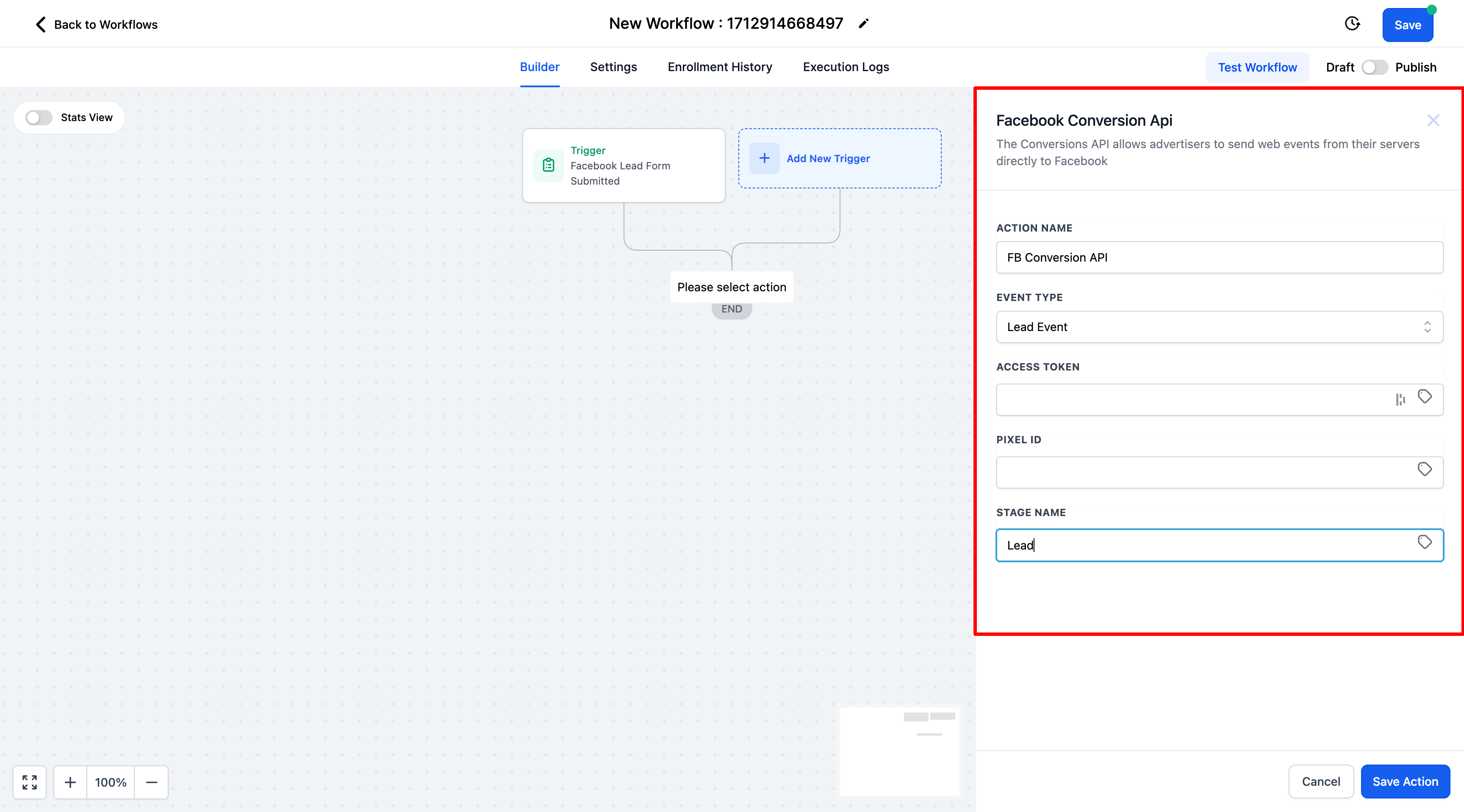Zoom out with the minus icon

pyautogui.click(x=151, y=782)
